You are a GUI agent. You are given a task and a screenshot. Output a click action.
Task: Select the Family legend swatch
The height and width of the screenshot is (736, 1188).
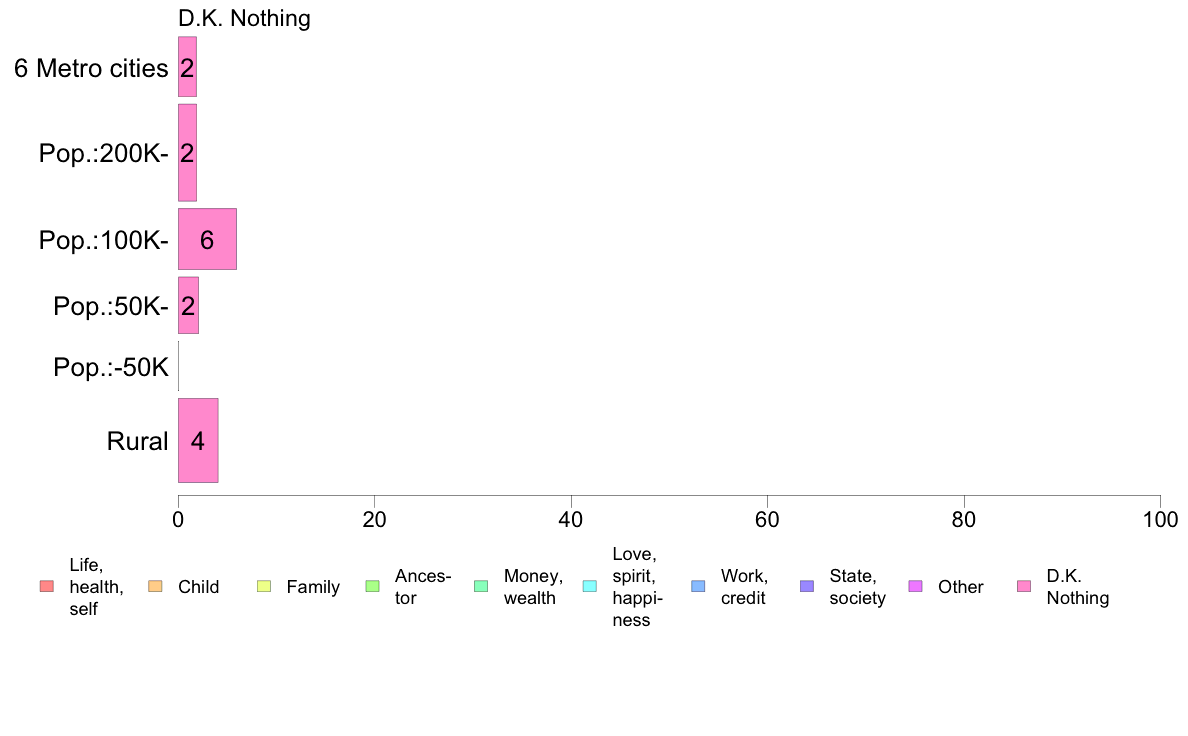[264, 587]
